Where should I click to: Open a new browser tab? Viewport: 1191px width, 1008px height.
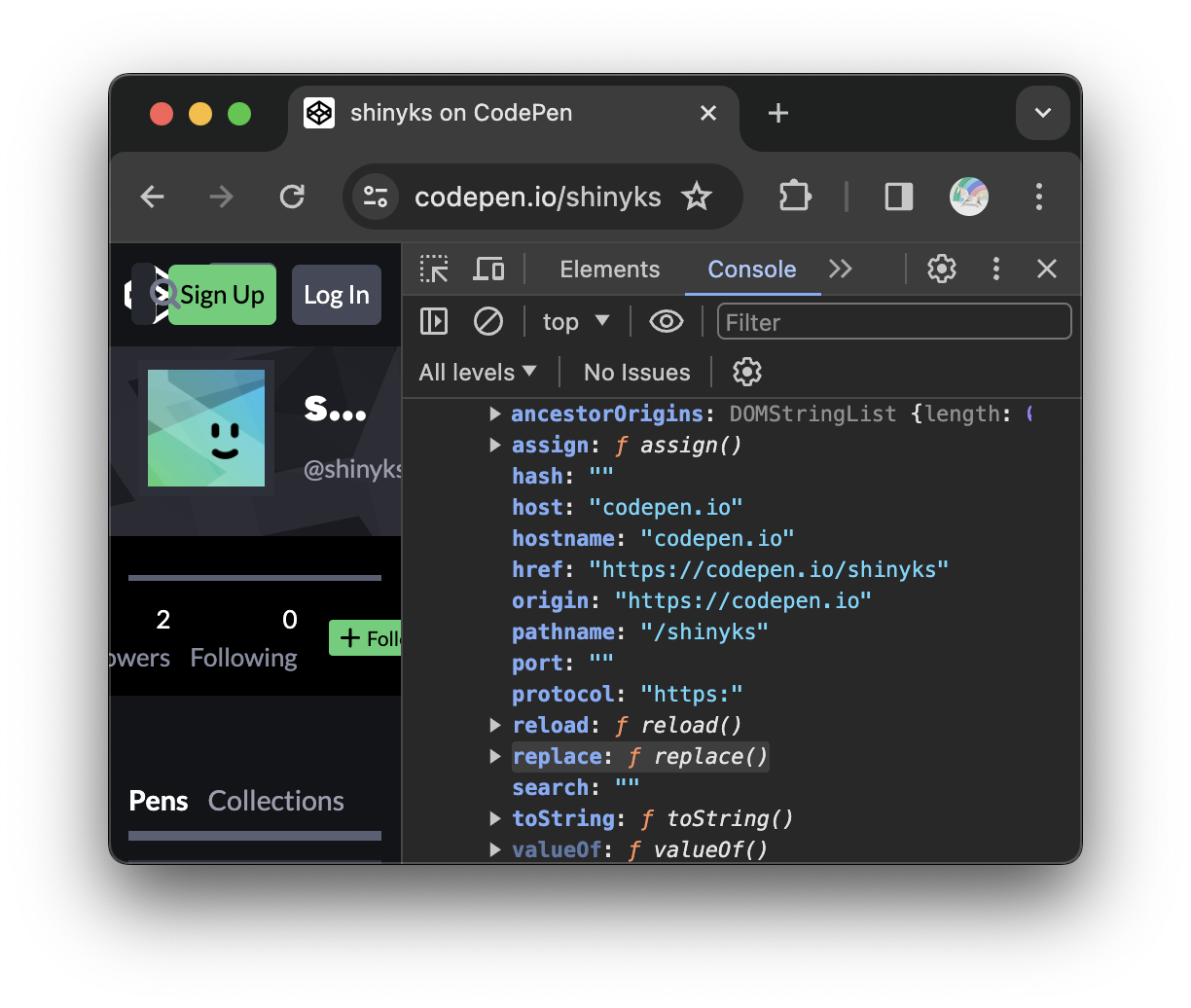[778, 113]
